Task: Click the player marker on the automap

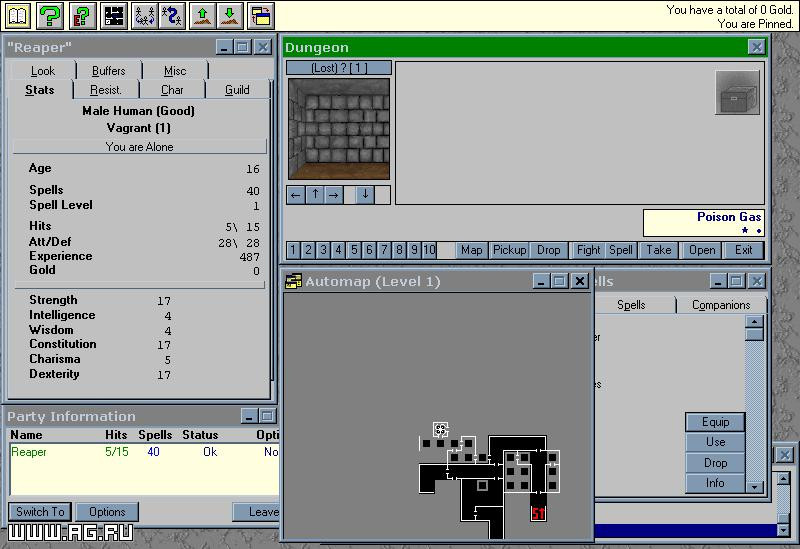Action: point(440,430)
